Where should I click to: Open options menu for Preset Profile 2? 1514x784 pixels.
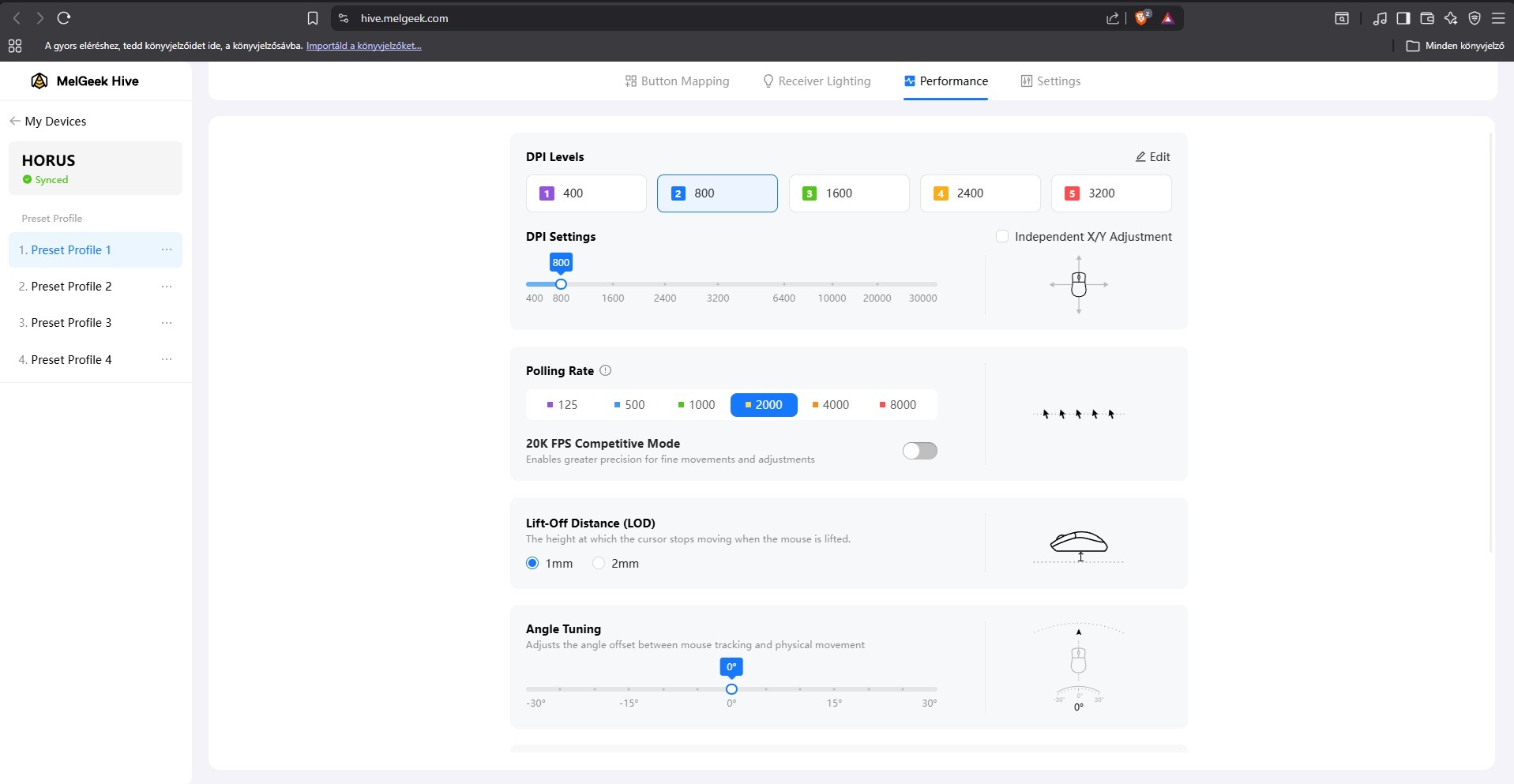167,286
